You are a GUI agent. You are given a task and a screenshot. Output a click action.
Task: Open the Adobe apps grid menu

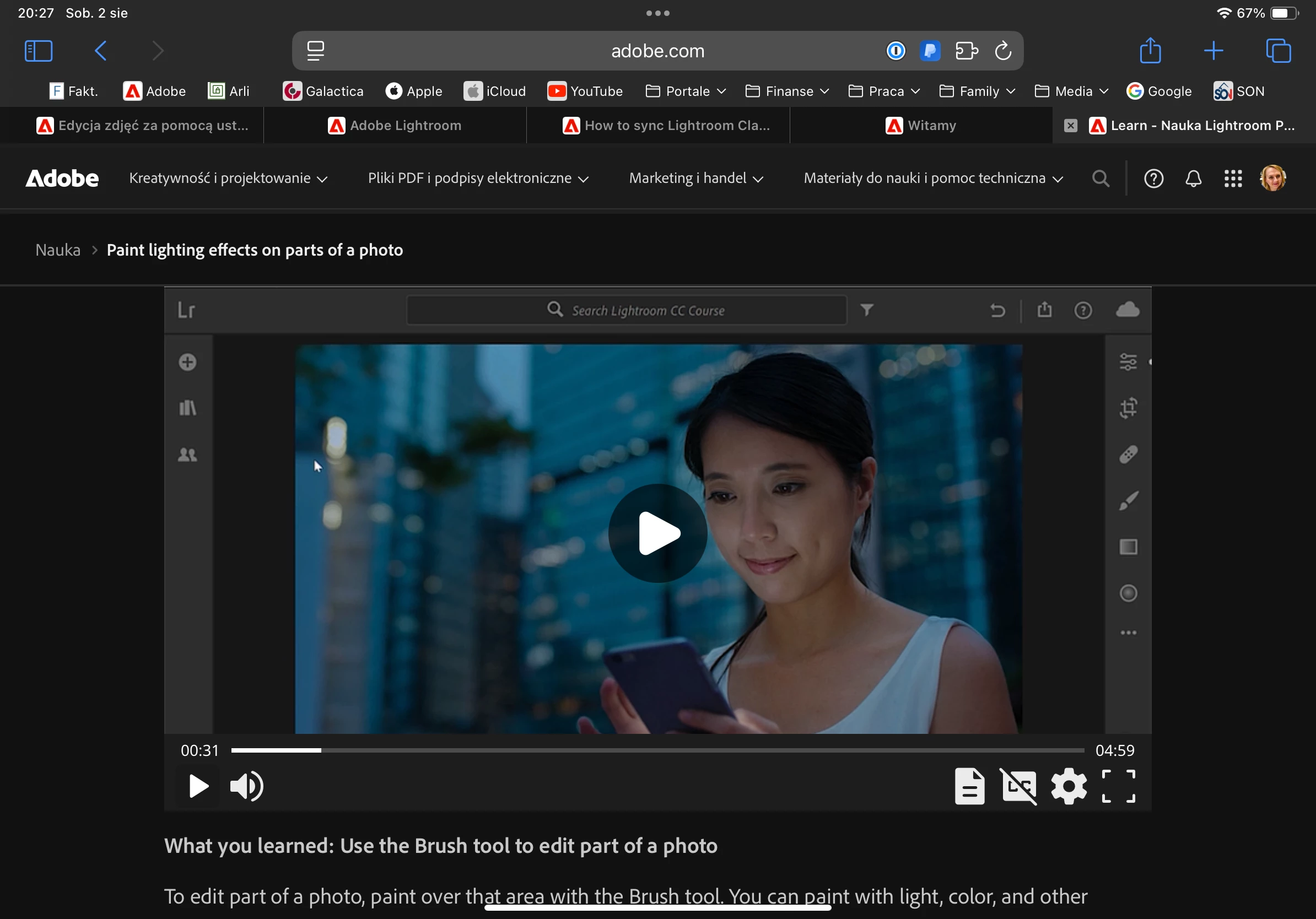coord(1233,179)
